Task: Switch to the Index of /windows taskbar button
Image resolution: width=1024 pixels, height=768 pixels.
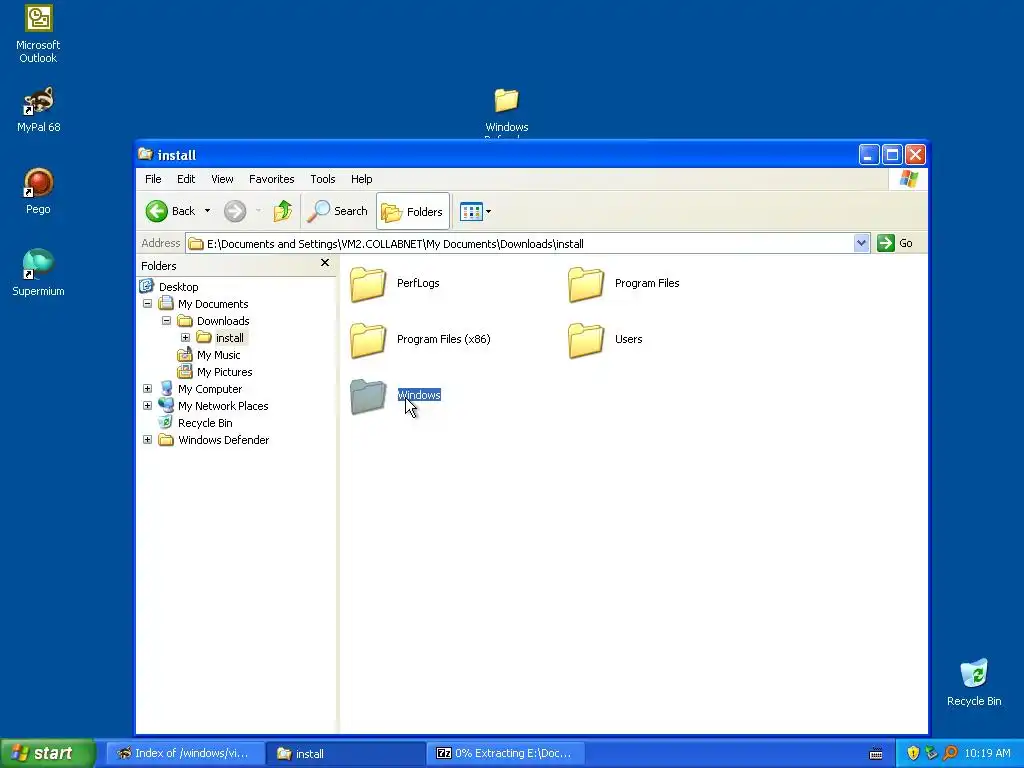Action: click(x=184, y=753)
